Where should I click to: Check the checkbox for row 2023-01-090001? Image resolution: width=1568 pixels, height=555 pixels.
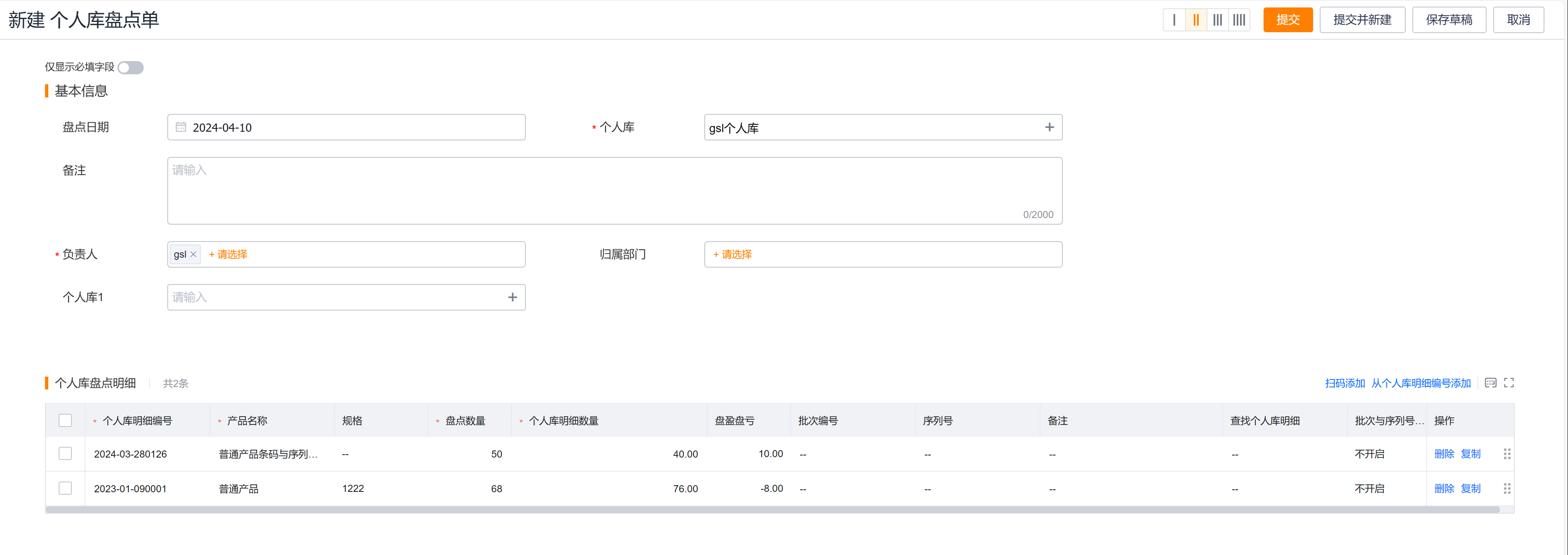(64, 488)
